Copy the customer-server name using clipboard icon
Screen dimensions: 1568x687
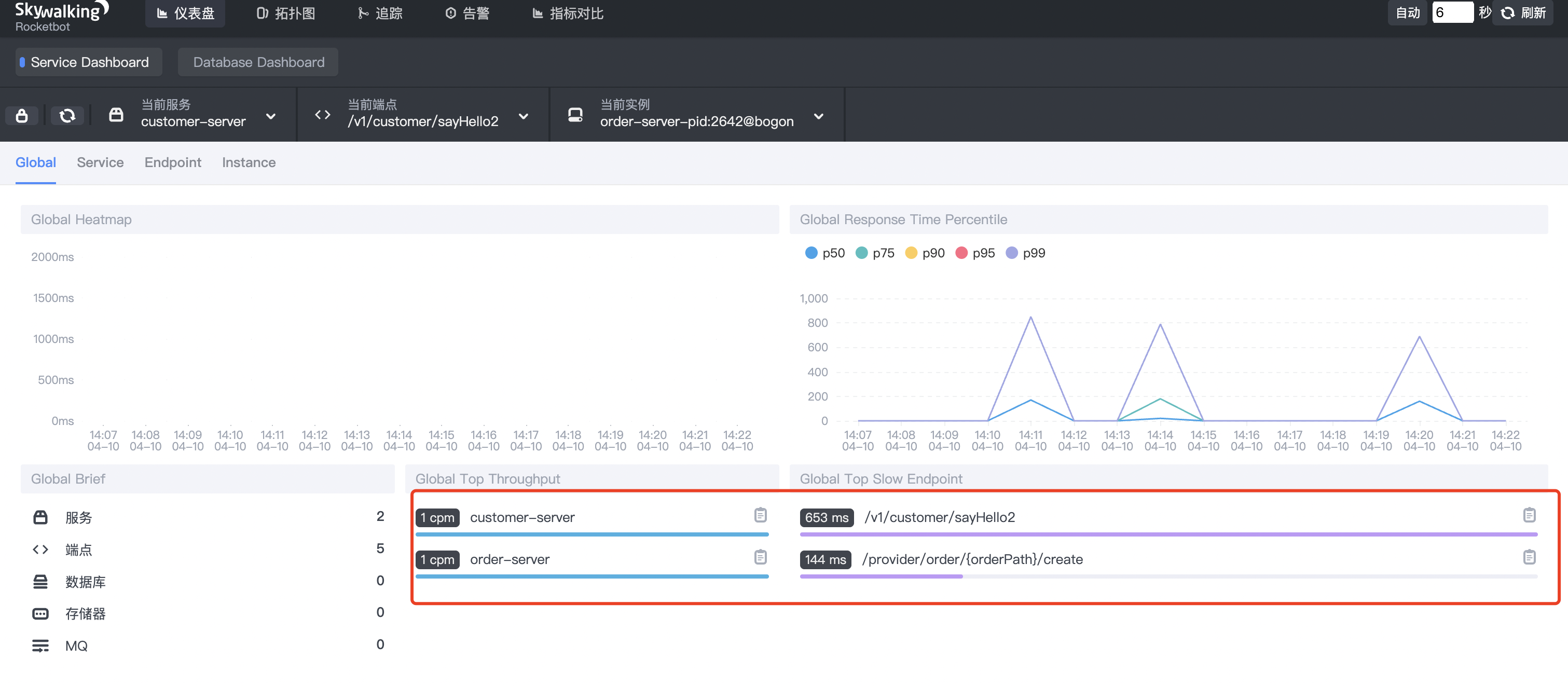point(760,515)
